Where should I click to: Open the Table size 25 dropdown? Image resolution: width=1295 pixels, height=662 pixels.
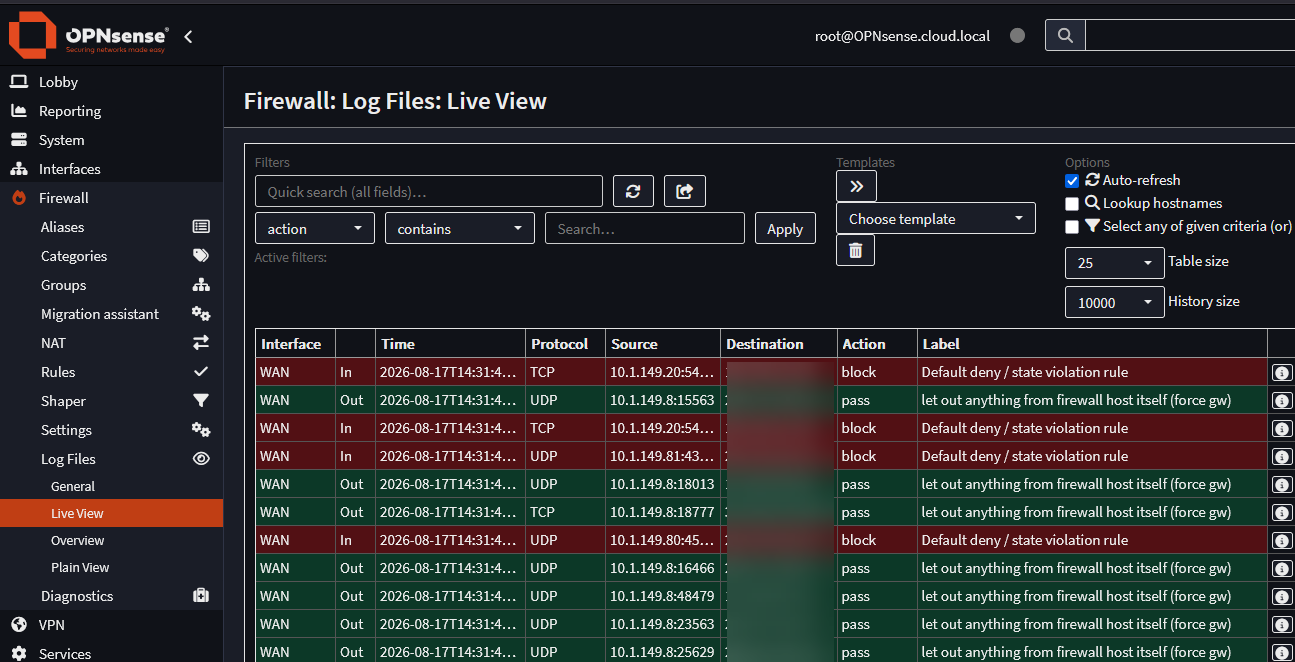(x=1115, y=262)
